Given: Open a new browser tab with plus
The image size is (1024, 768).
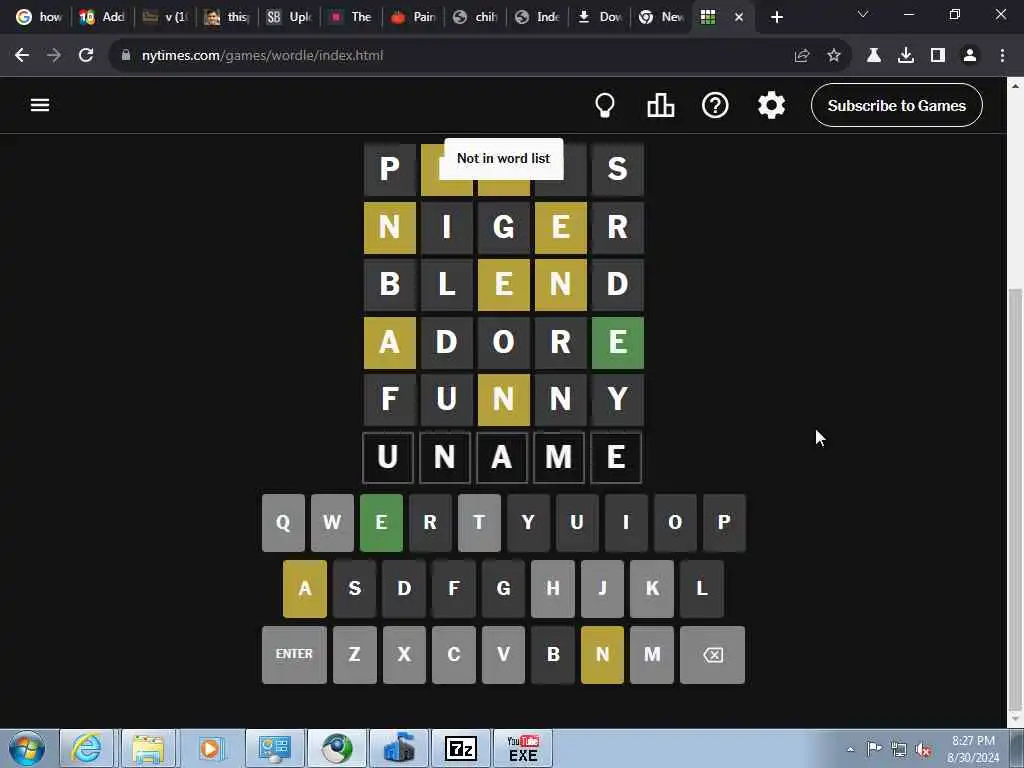Looking at the screenshot, I should pos(776,18).
